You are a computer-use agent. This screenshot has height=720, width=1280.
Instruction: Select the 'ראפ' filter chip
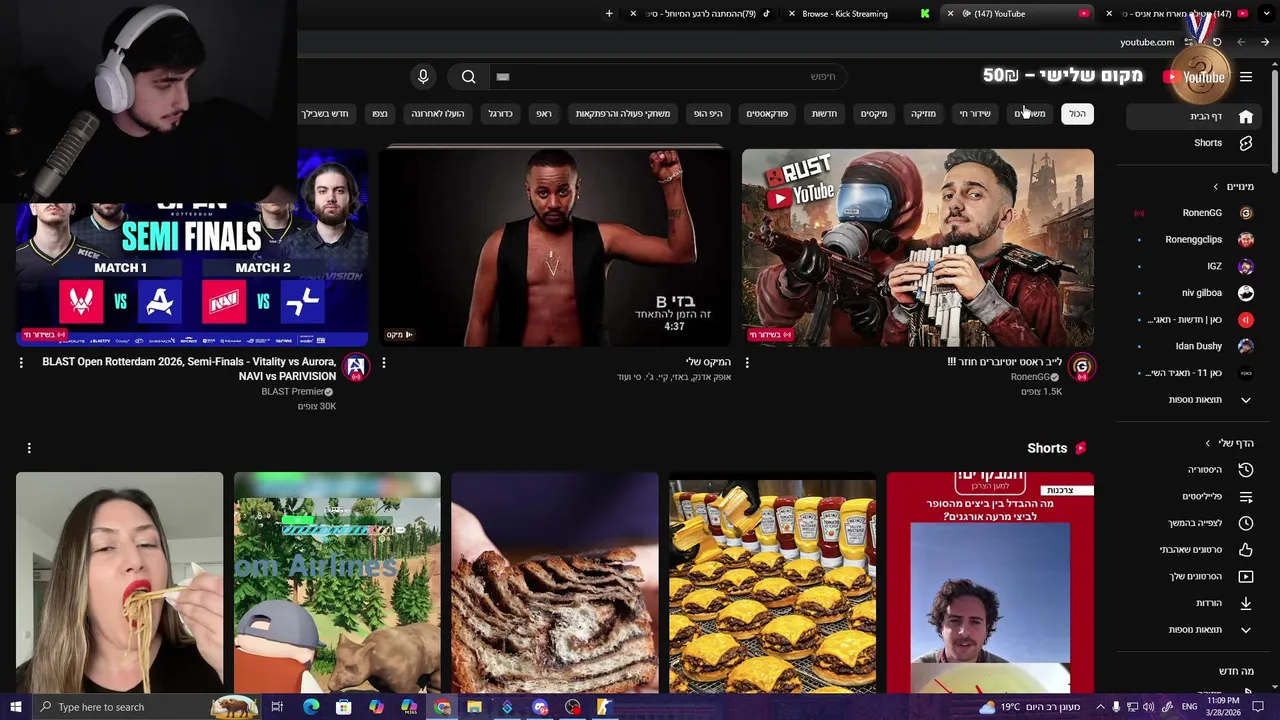pos(544,114)
